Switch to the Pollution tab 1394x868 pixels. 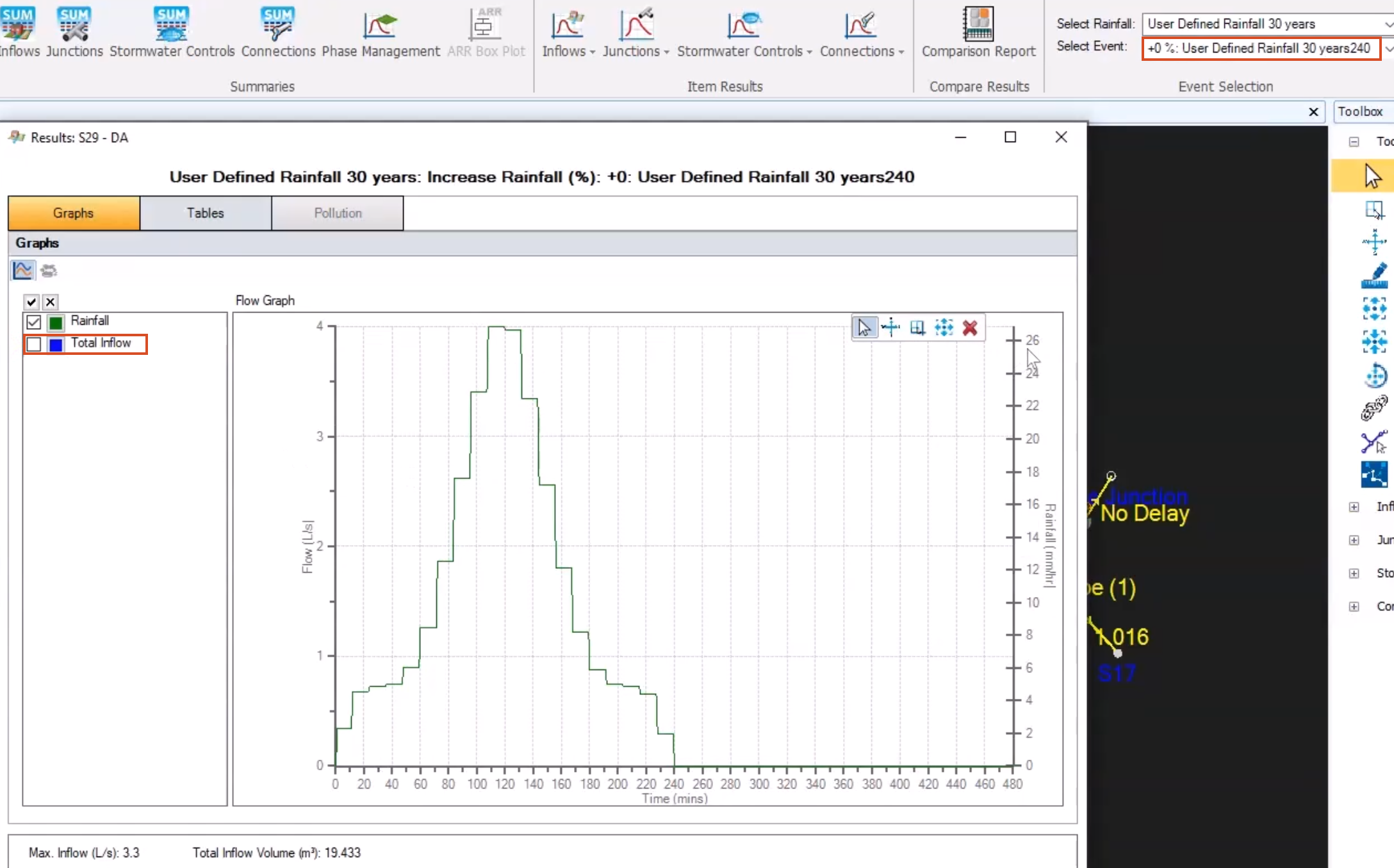338,213
